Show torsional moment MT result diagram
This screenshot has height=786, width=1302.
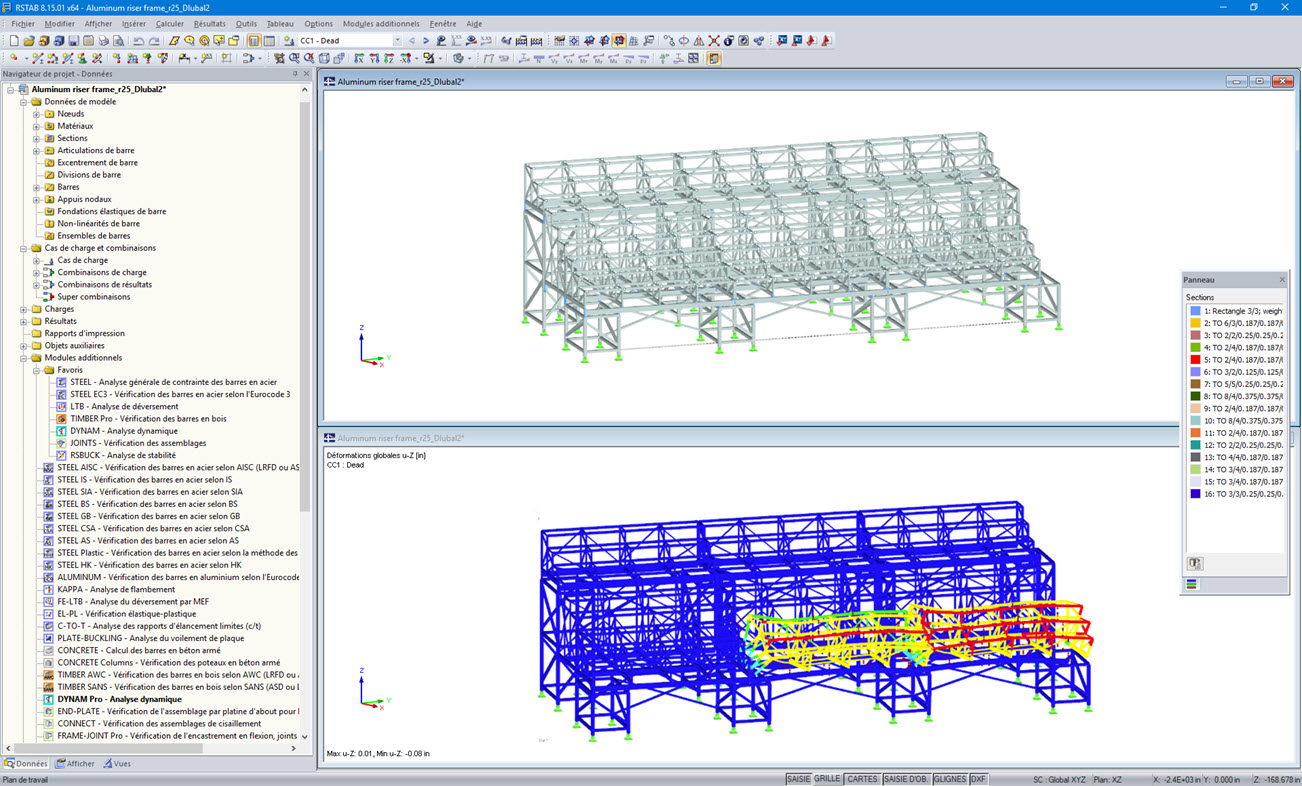pyautogui.click(x=584, y=58)
